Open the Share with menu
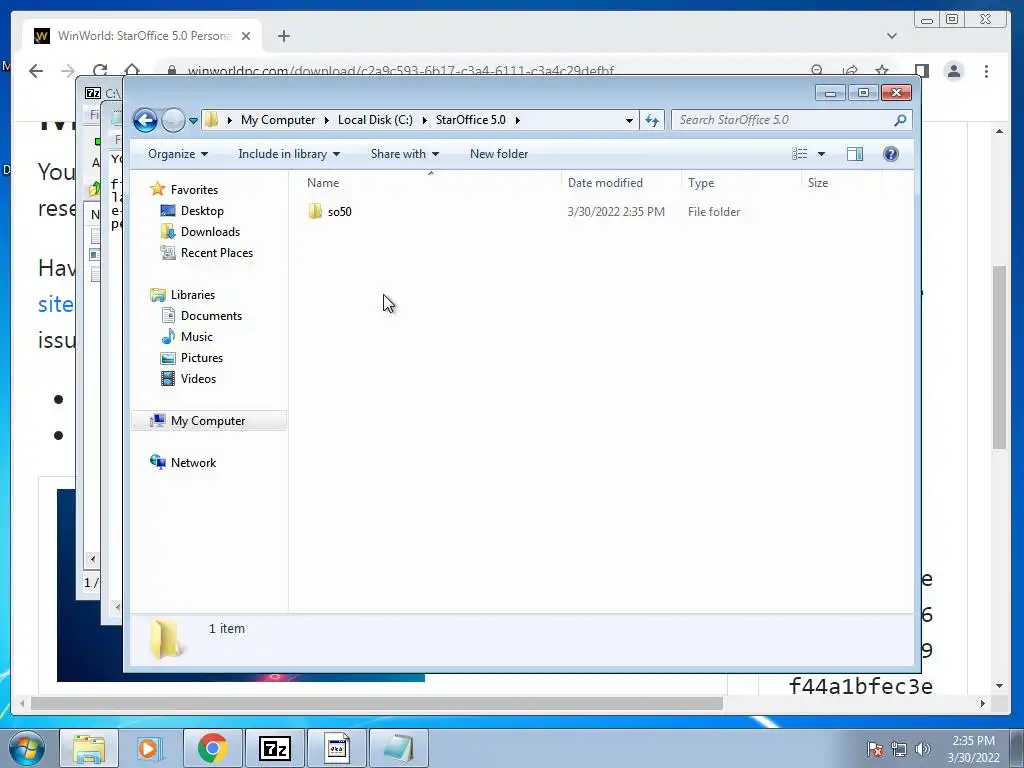This screenshot has height=768, width=1024. point(405,154)
